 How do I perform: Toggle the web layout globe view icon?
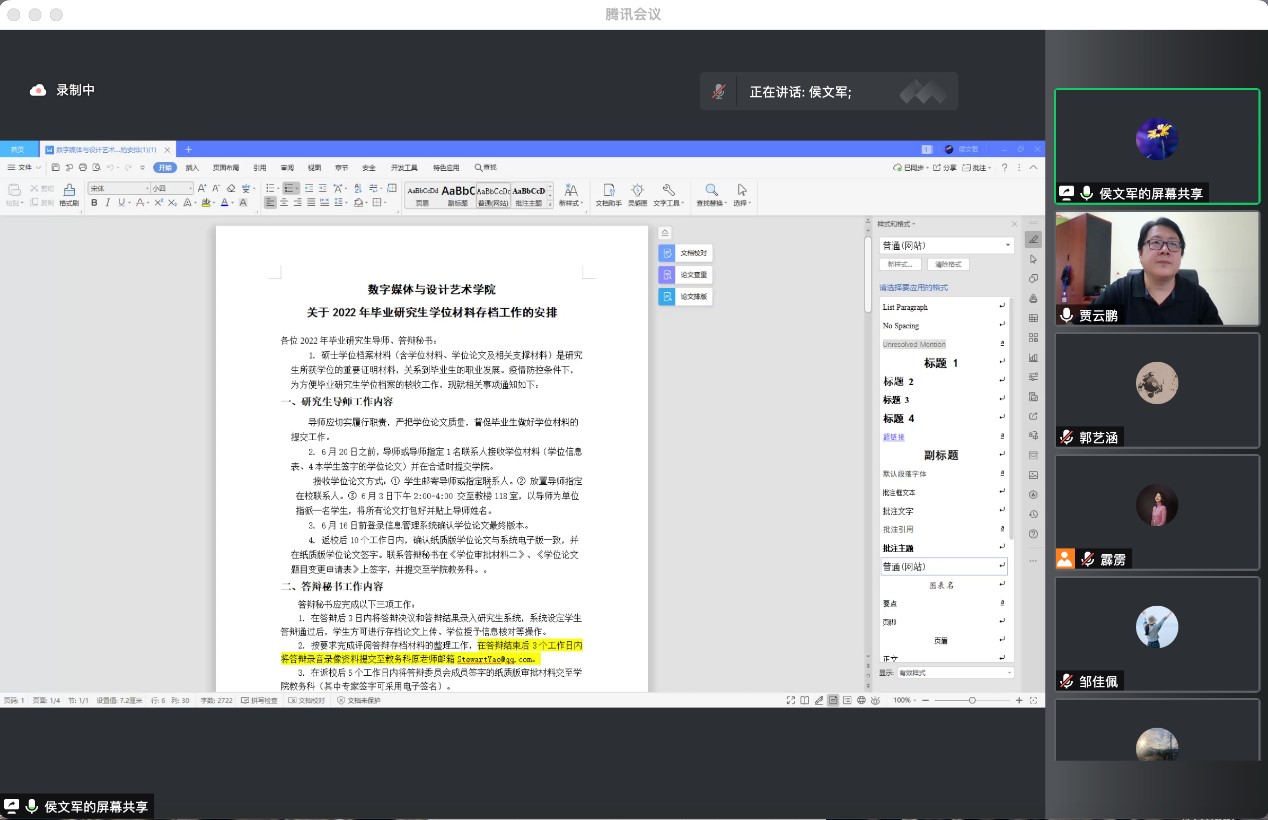tap(861, 699)
